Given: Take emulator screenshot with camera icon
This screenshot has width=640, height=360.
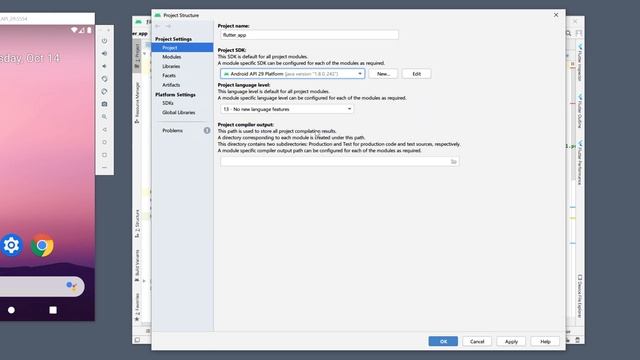Looking at the screenshot, I should pyautogui.click(x=104, y=104).
